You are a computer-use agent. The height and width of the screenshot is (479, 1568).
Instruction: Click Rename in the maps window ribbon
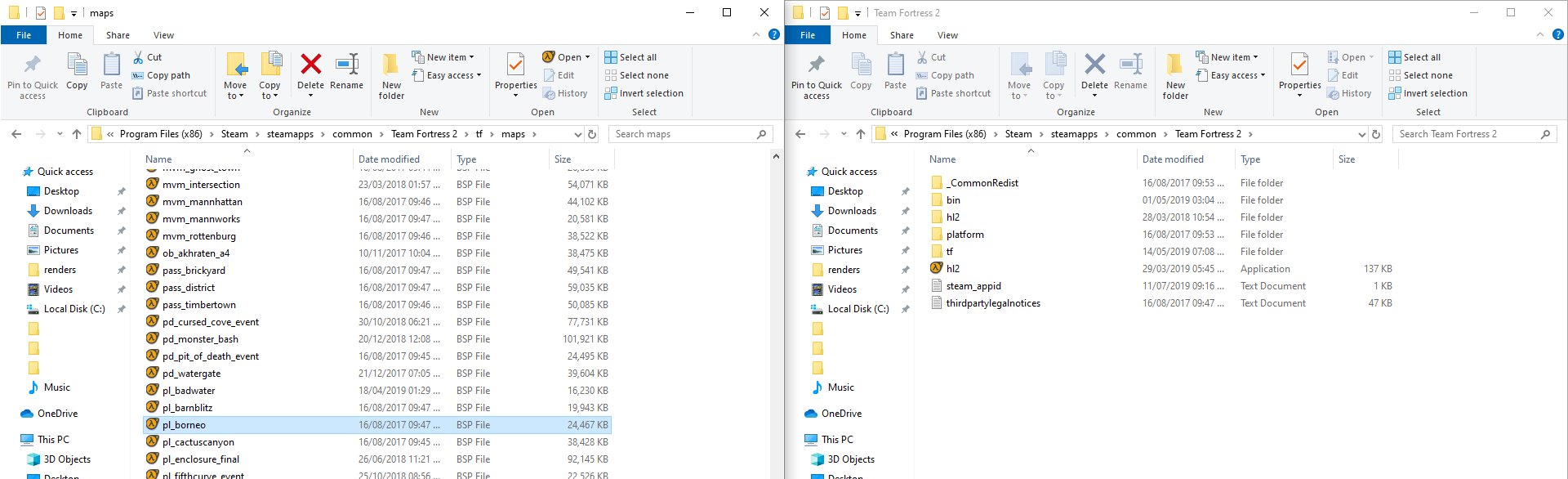(346, 71)
